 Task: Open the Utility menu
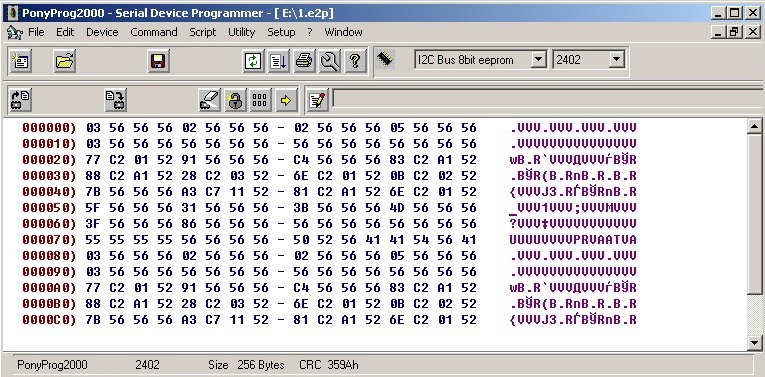[x=242, y=32]
